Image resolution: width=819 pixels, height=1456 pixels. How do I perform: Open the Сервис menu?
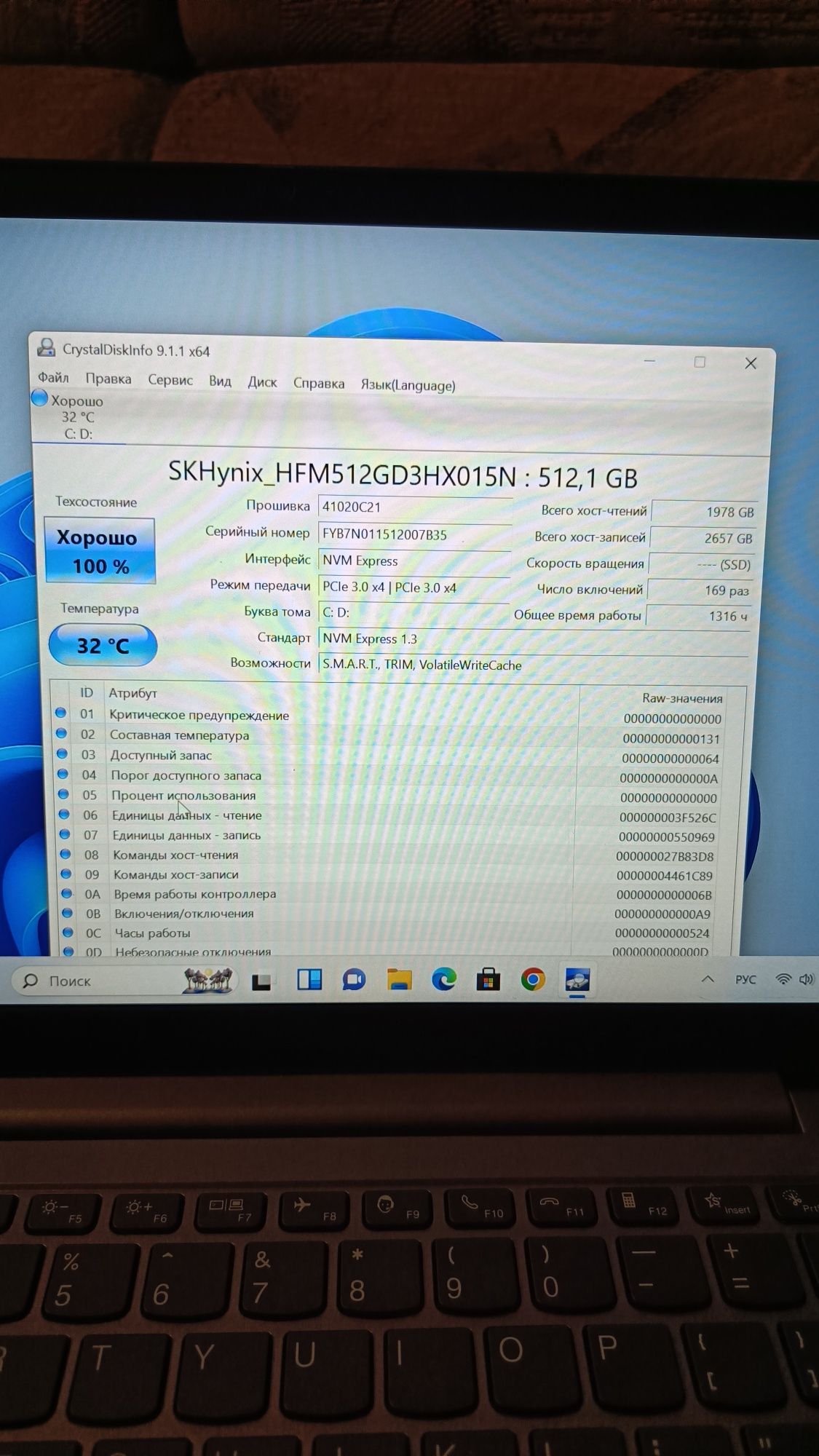tap(170, 380)
